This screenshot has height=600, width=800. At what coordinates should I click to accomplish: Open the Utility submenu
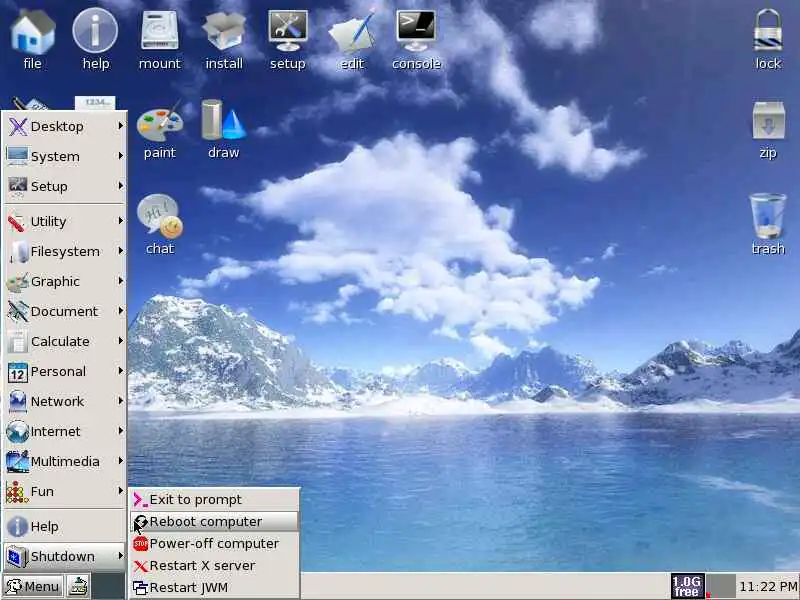point(65,221)
